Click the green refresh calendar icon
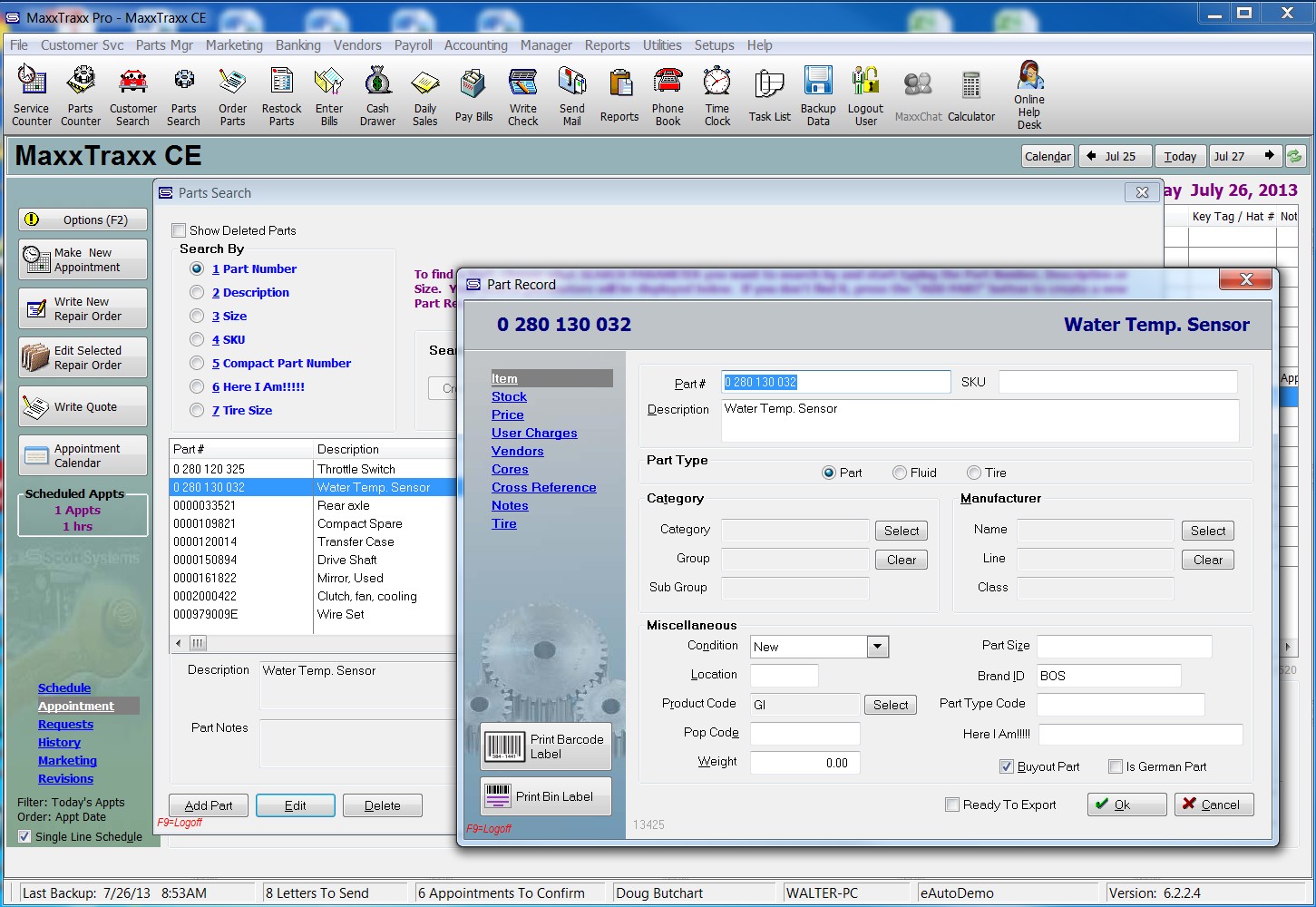Image resolution: width=1316 pixels, height=907 pixels. 1295,156
